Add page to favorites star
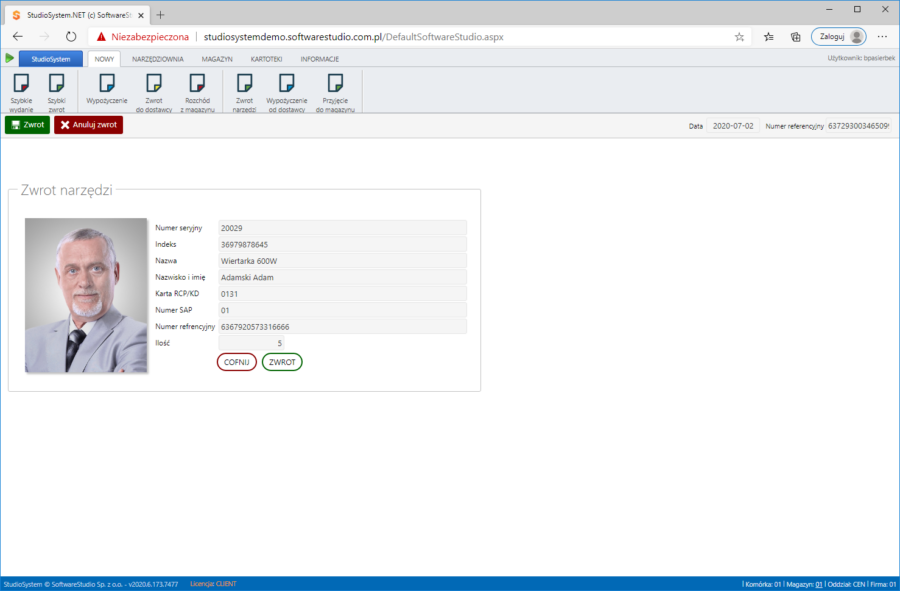 pyautogui.click(x=739, y=37)
